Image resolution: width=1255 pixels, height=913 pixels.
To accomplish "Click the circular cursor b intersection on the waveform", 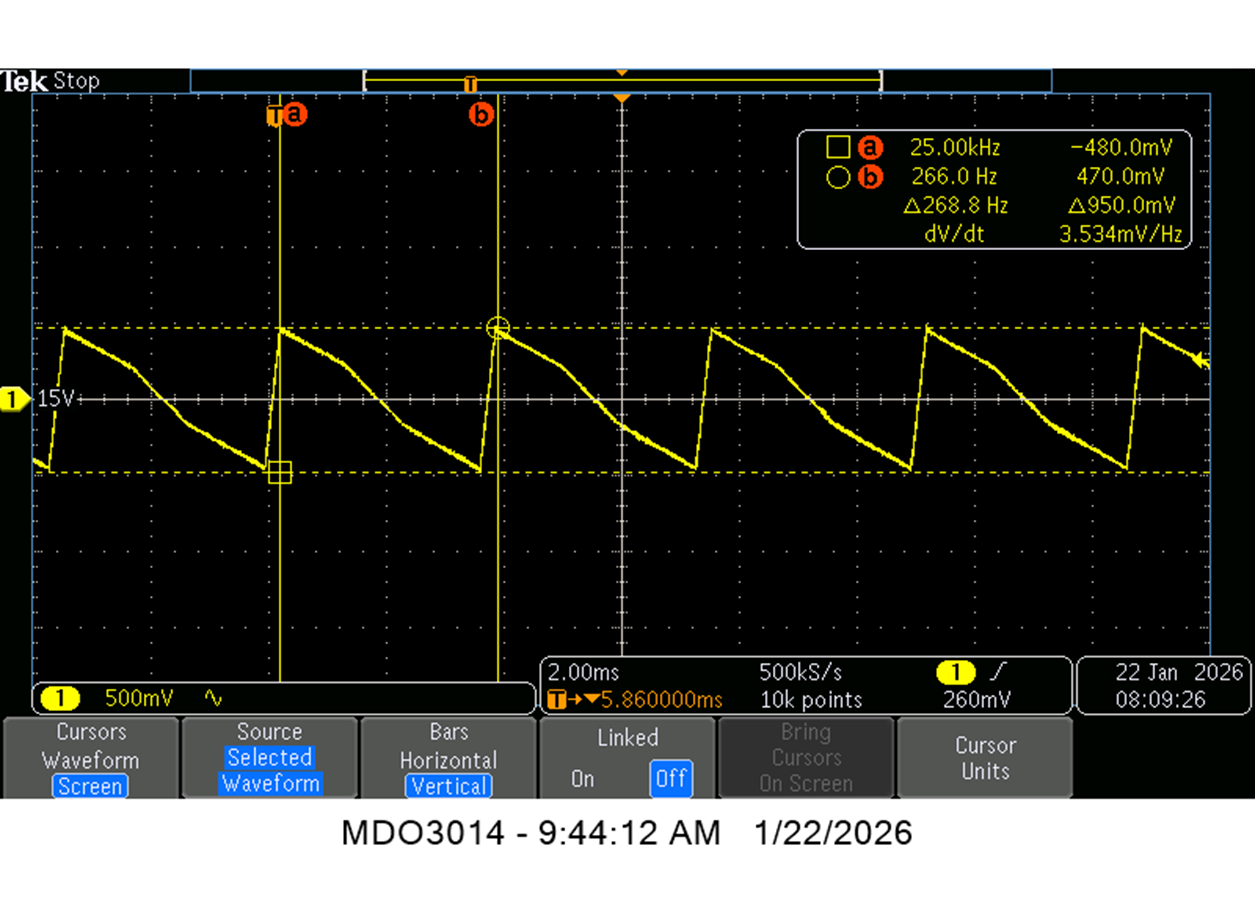I will point(498,327).
